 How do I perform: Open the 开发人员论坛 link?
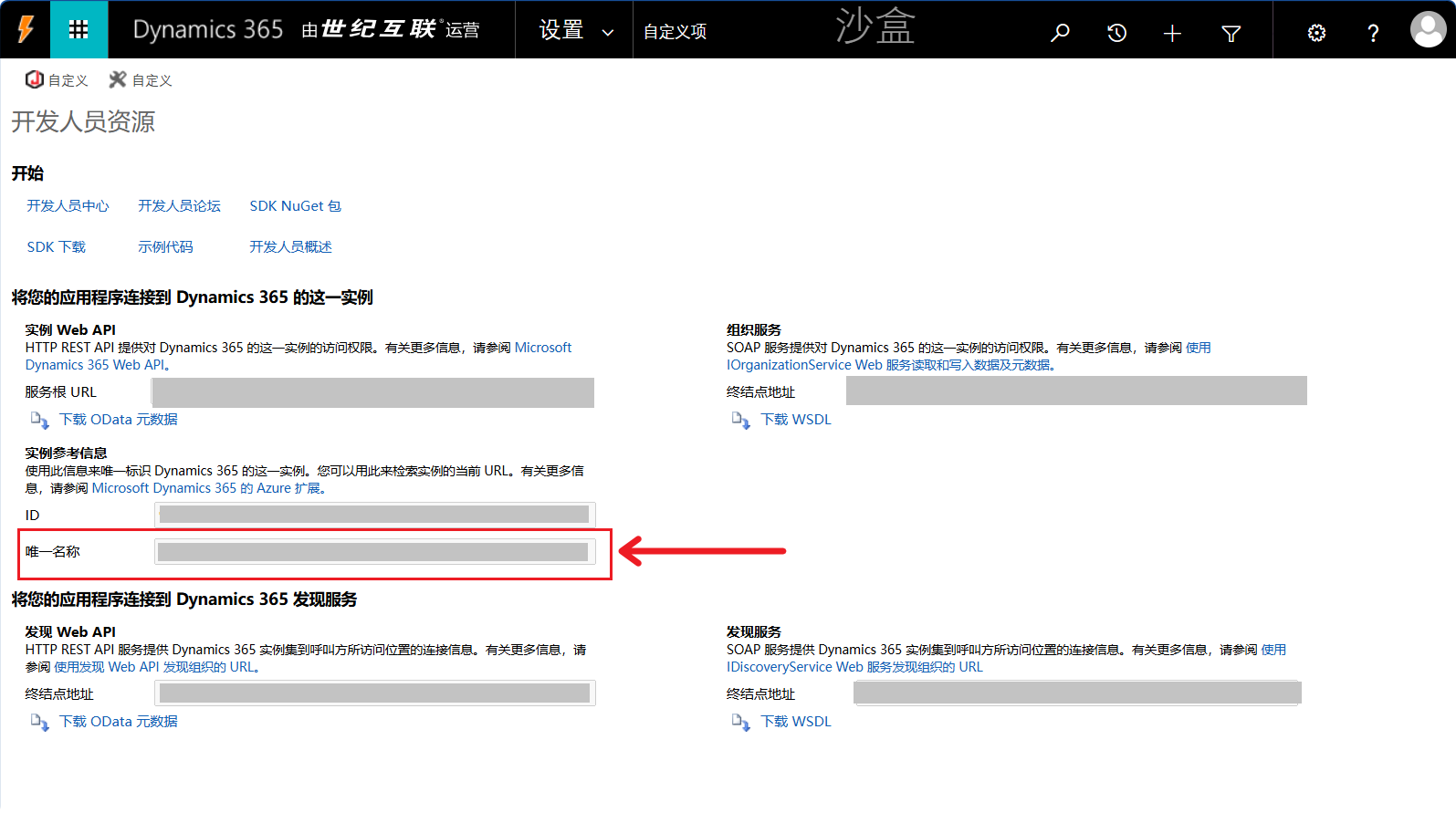(179, 206)
